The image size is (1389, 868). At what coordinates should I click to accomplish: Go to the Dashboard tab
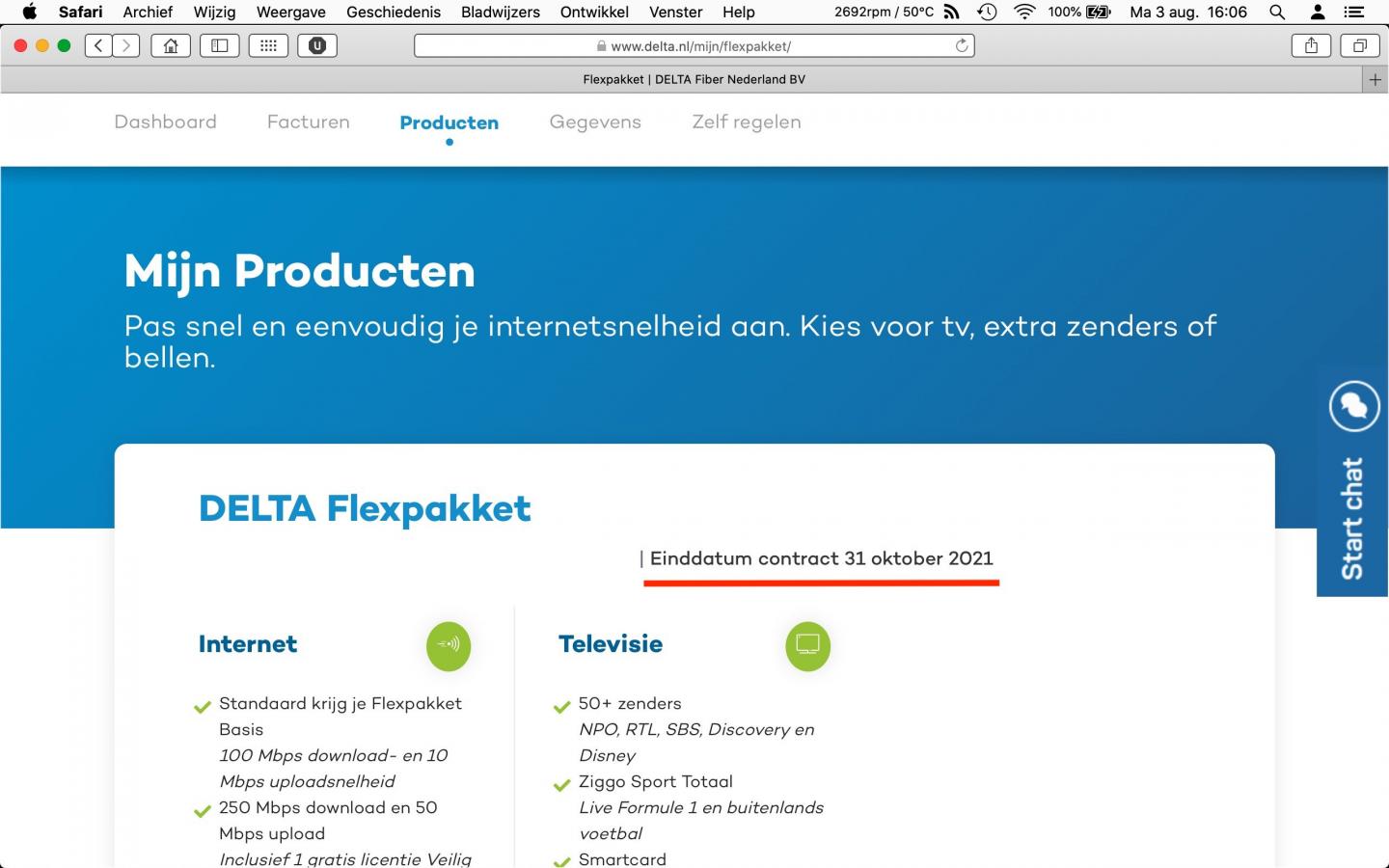(165, 122)
